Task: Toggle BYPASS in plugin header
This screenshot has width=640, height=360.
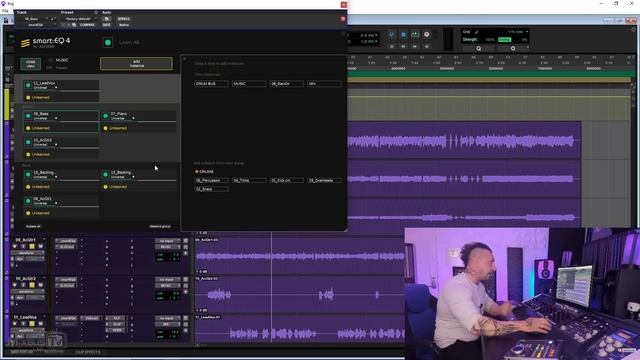Action: 123,19
